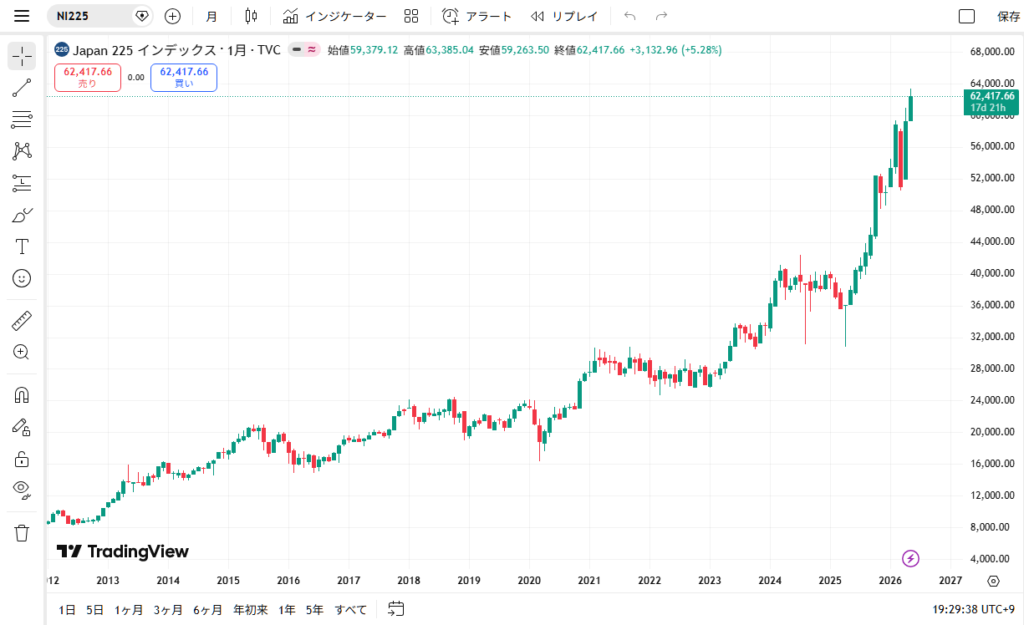Activate the zoom in tool
Screen dimensions: 1024x625
[x=22, y=353]
